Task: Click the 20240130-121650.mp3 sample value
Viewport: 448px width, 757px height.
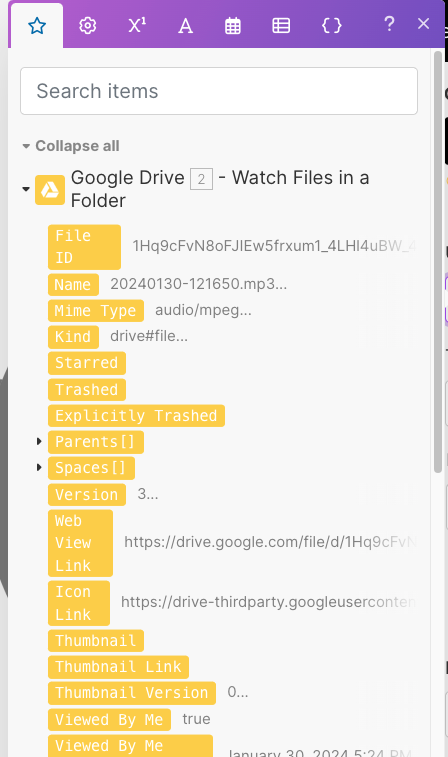Action: 198,284
